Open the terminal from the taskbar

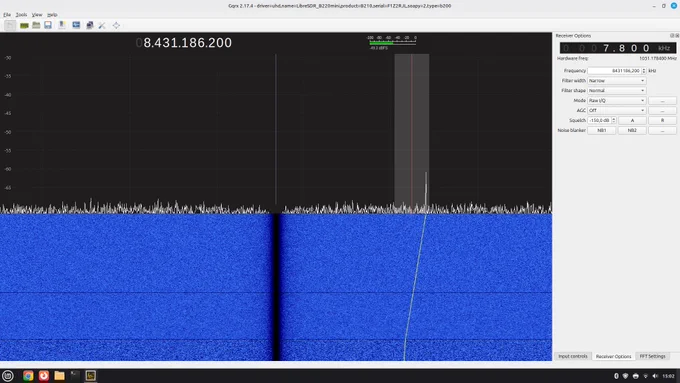click(75, 376)
